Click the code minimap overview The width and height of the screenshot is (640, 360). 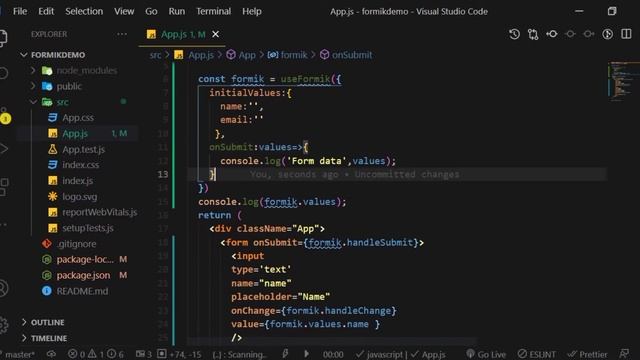pos(623,82)
